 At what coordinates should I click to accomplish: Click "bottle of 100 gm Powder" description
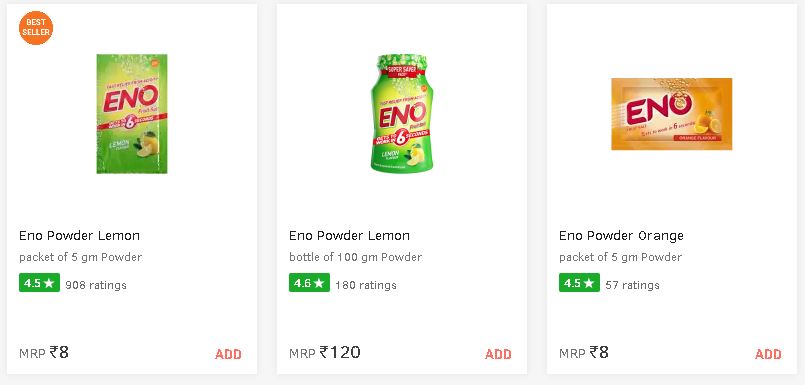tap(355, 257)
